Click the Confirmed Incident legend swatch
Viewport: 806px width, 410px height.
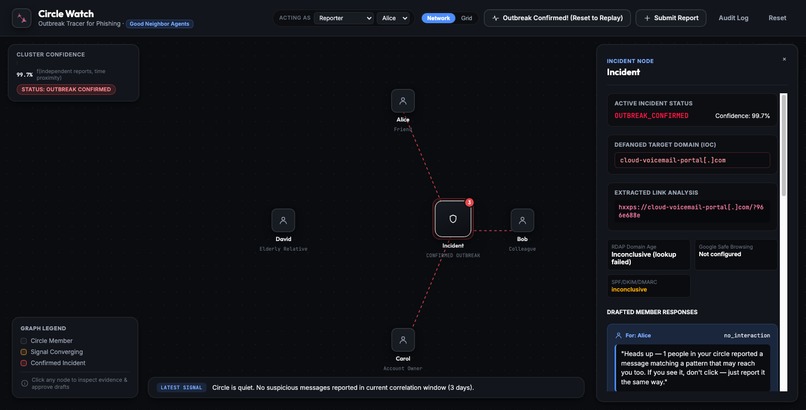[x=24, y=363]
